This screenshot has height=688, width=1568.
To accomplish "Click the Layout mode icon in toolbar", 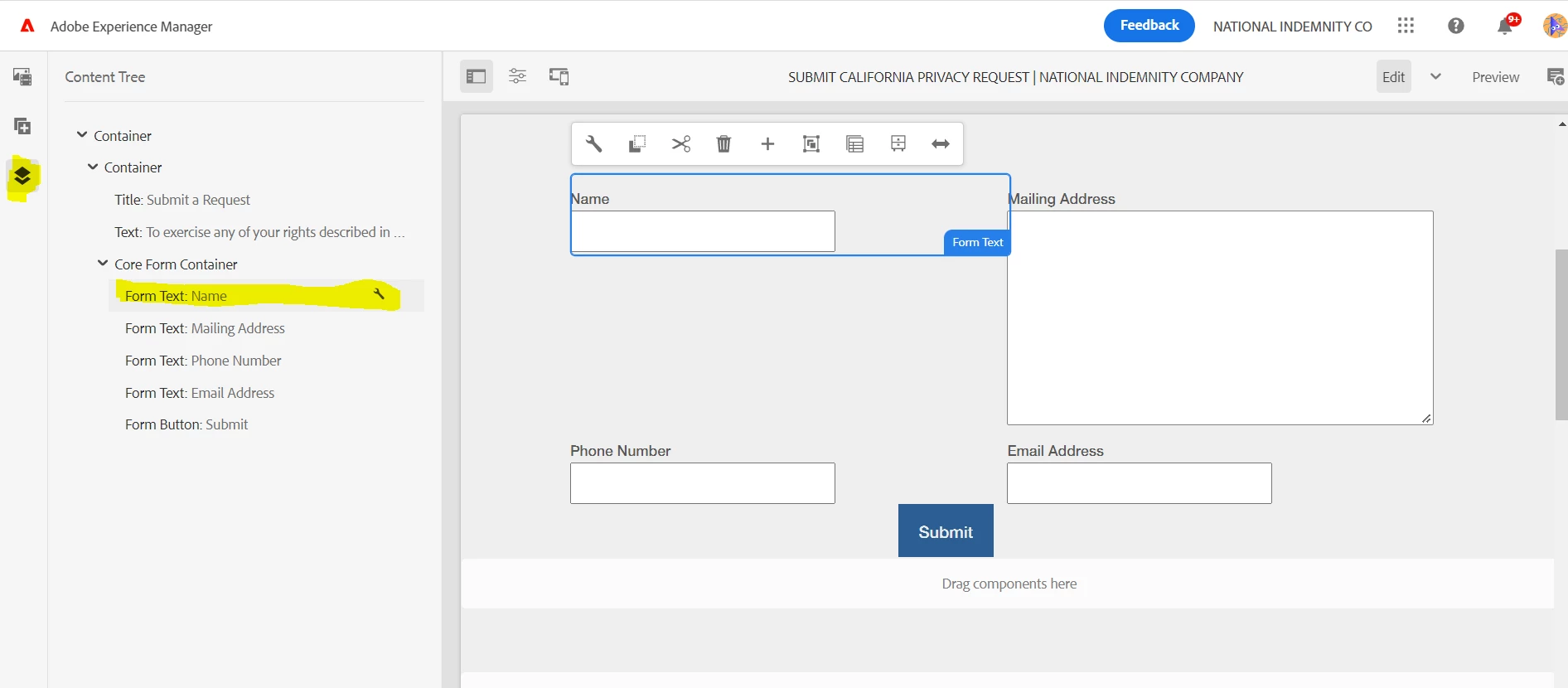I will pos(898,144).
